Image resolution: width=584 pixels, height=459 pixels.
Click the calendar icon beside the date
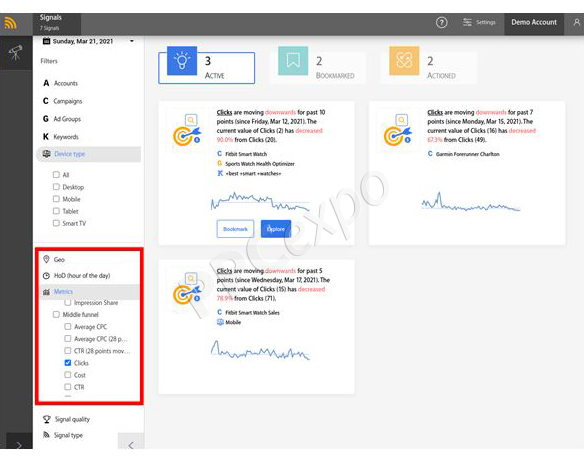(46, 41)
